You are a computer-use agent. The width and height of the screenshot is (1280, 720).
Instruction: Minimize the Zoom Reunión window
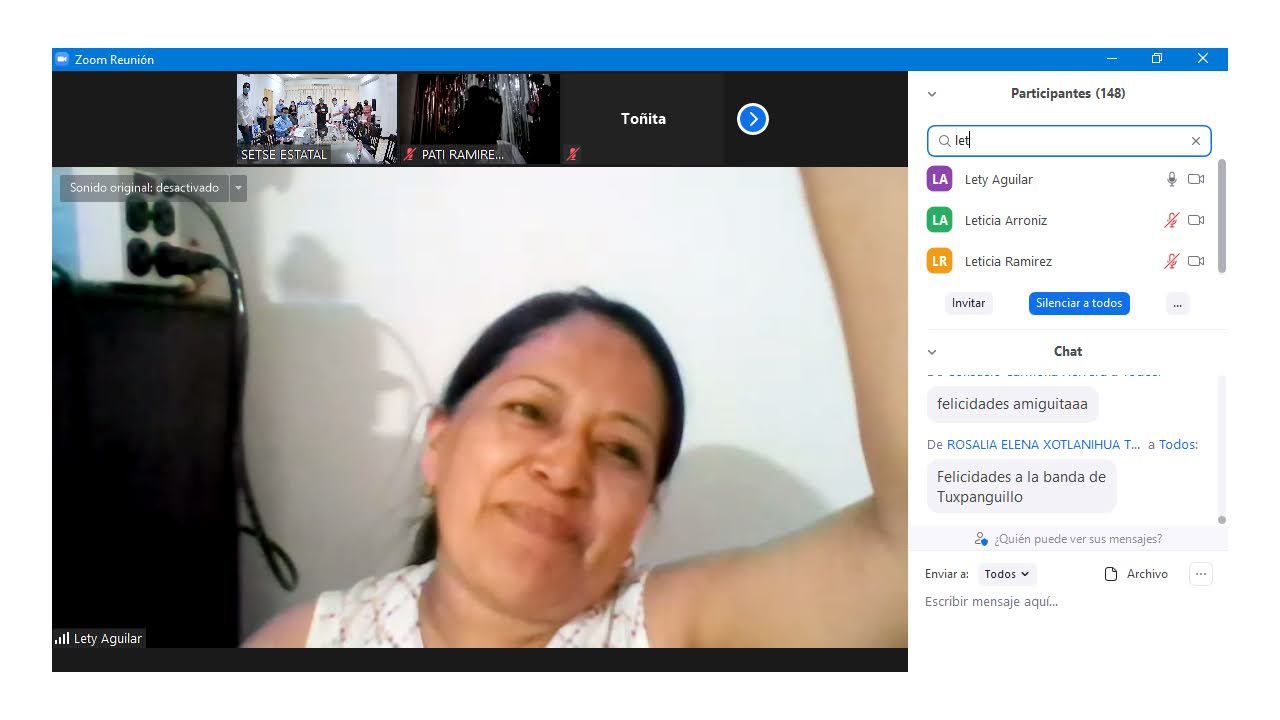(1111, 59)
